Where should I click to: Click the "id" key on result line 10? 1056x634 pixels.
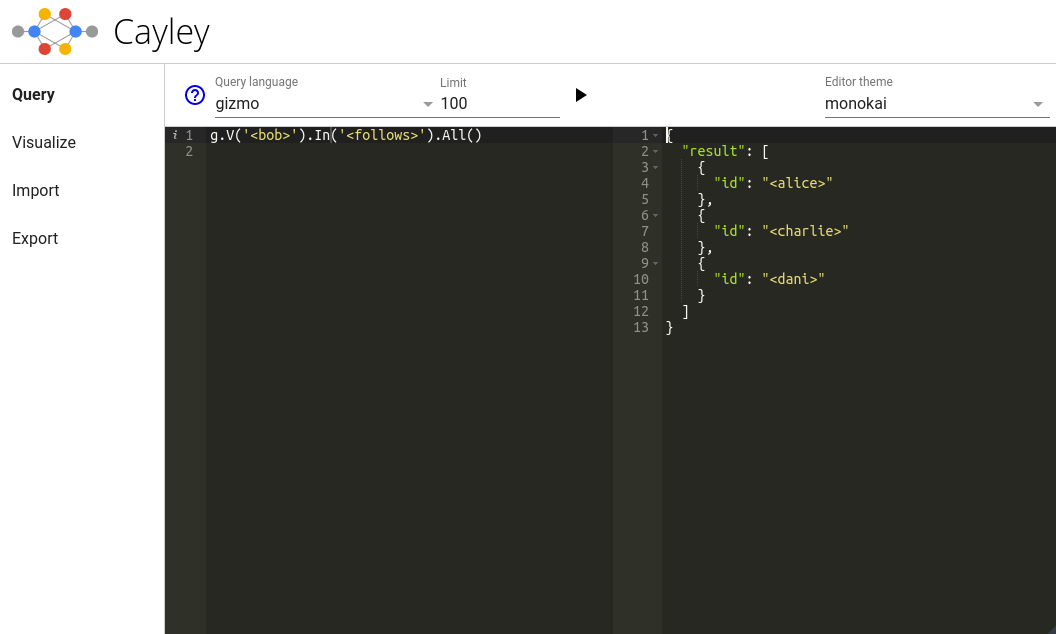(729, 279)
